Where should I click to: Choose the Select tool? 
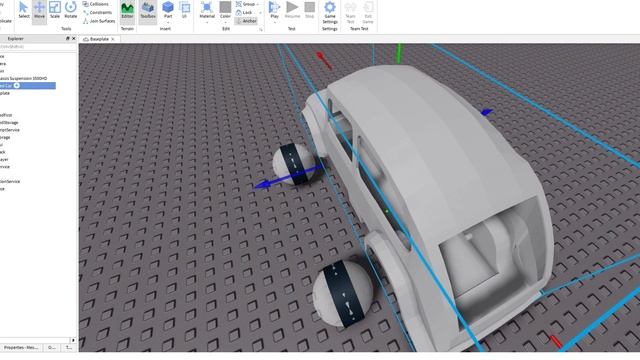point(24,11)
